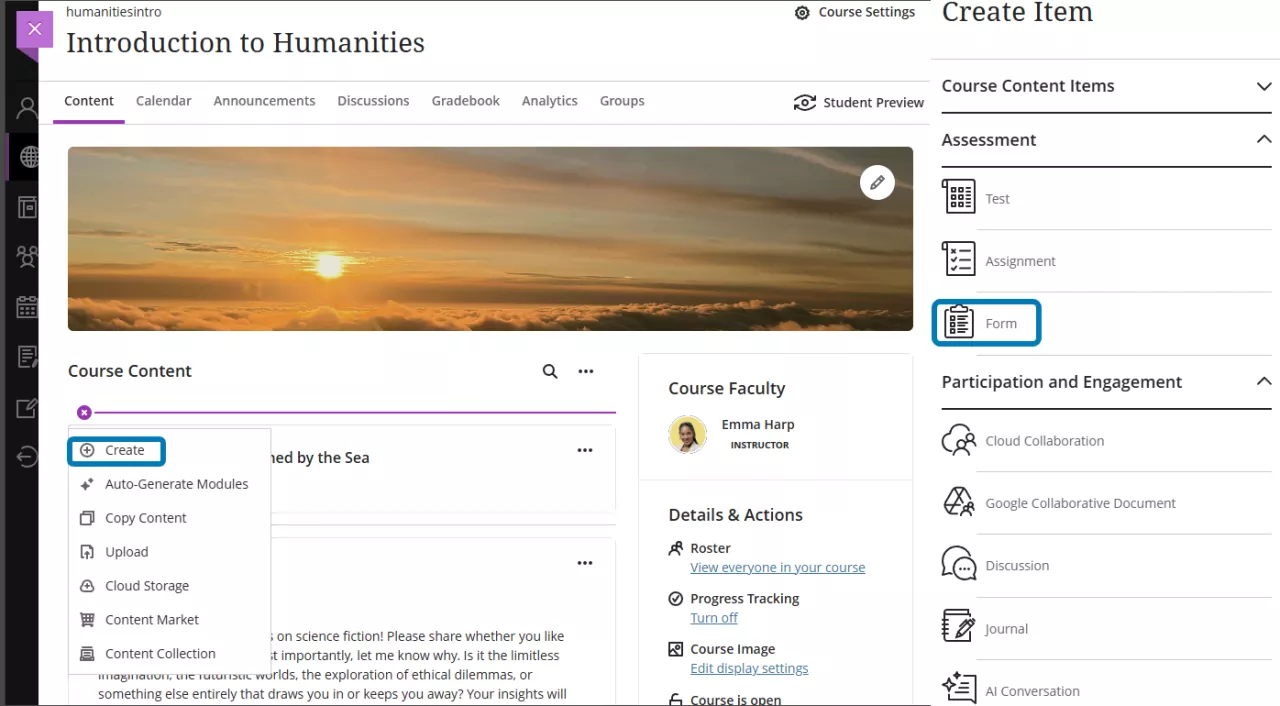This screenshot has width=1280, height=706.
Task: Collapse Participation and Engagement section
Action: pos(1264,382)
